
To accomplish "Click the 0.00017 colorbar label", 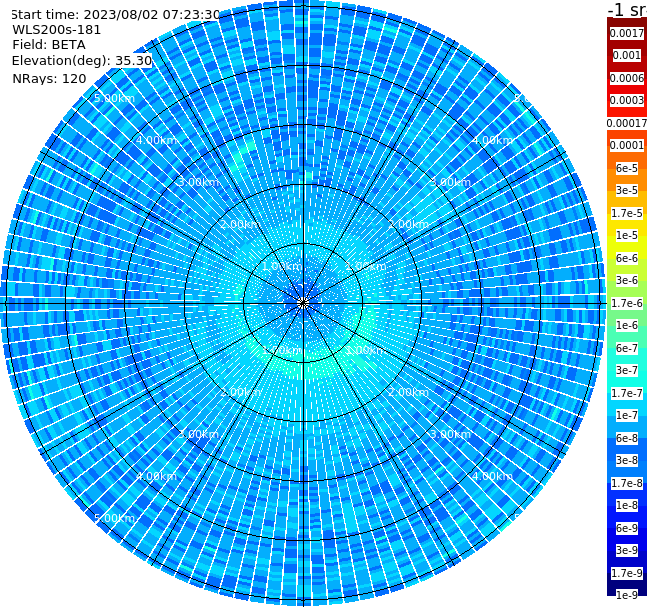I will [627, 123].
